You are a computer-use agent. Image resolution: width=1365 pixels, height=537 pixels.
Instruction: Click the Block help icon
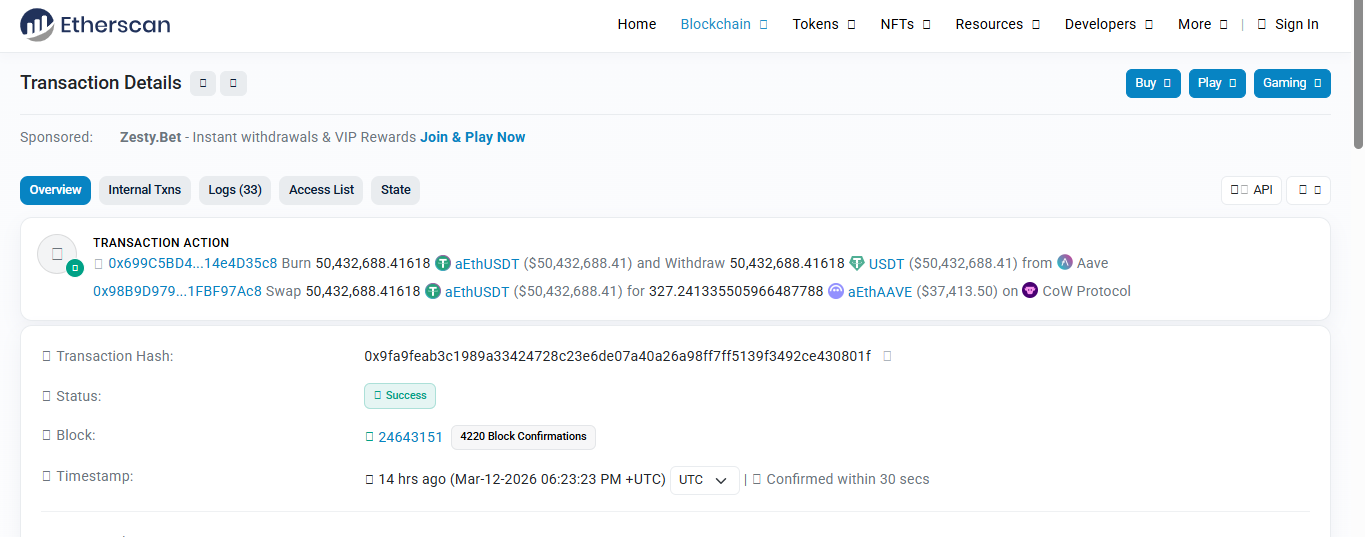coord(46,436)
